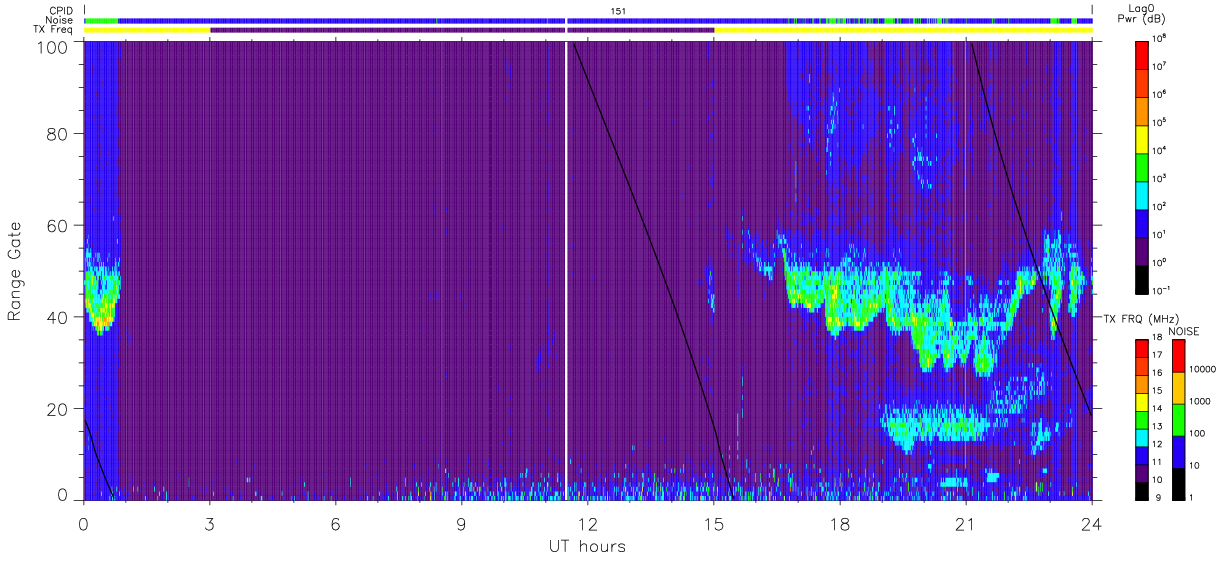
Task: Click the '14' label on TX FRQ legend
Action: (1158, 408)
